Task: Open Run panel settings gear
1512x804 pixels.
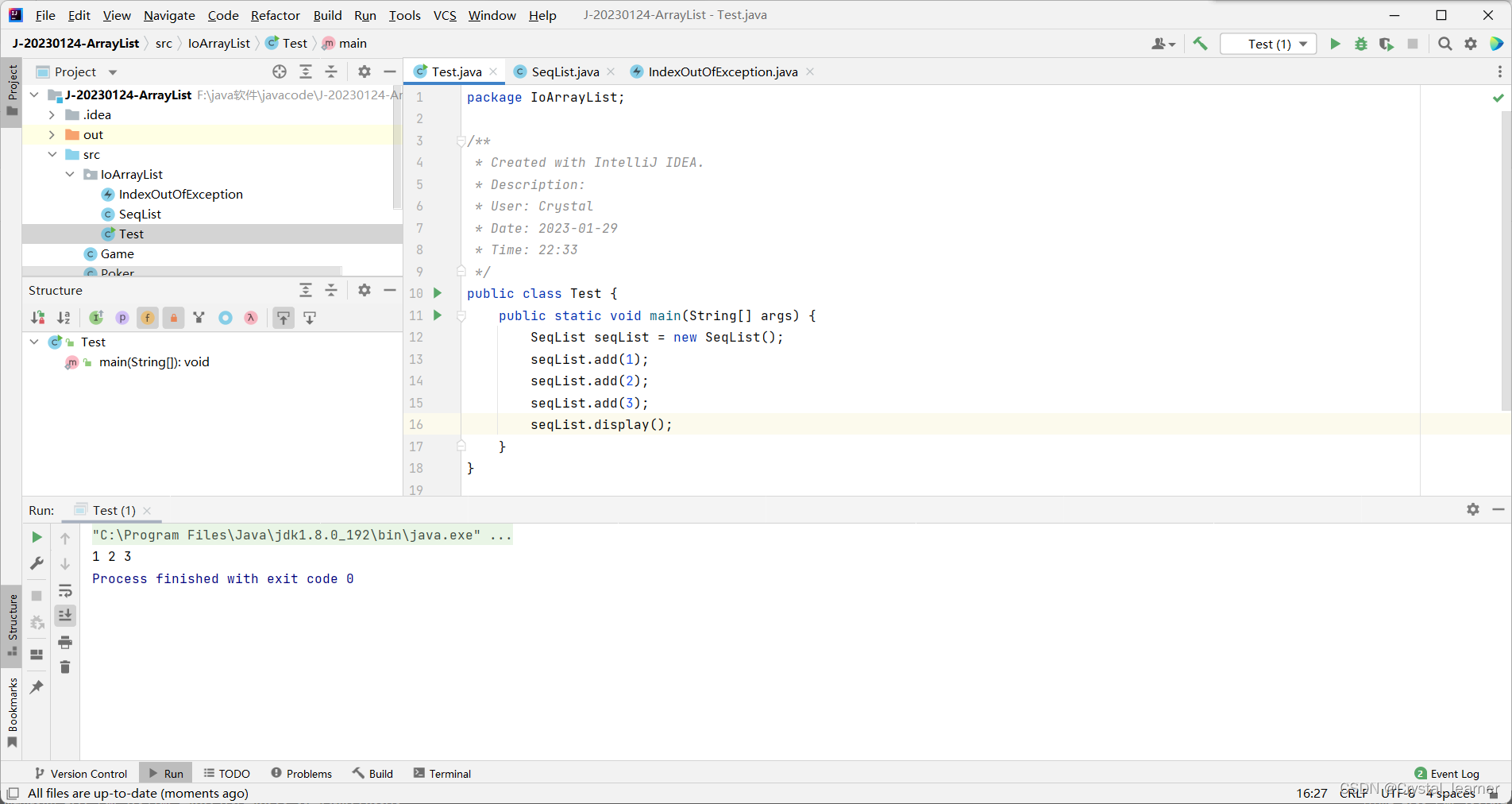Action: 1473,509
